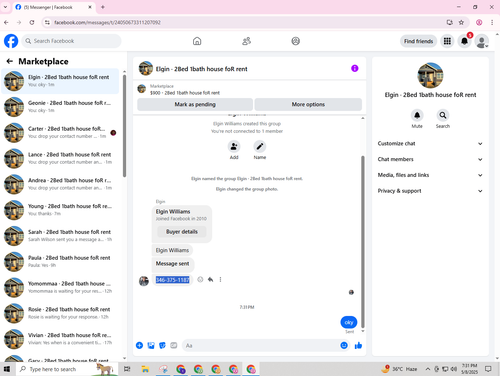This screenshot has width=500, height=376.
Task: Open Geonie house for rent conversation
Action: click(x=60, y=107)
